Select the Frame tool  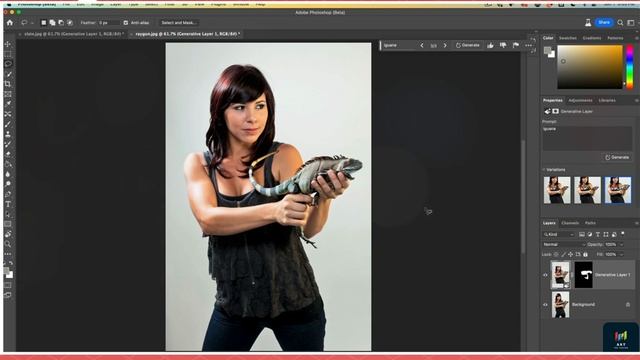tap(8, 94)
